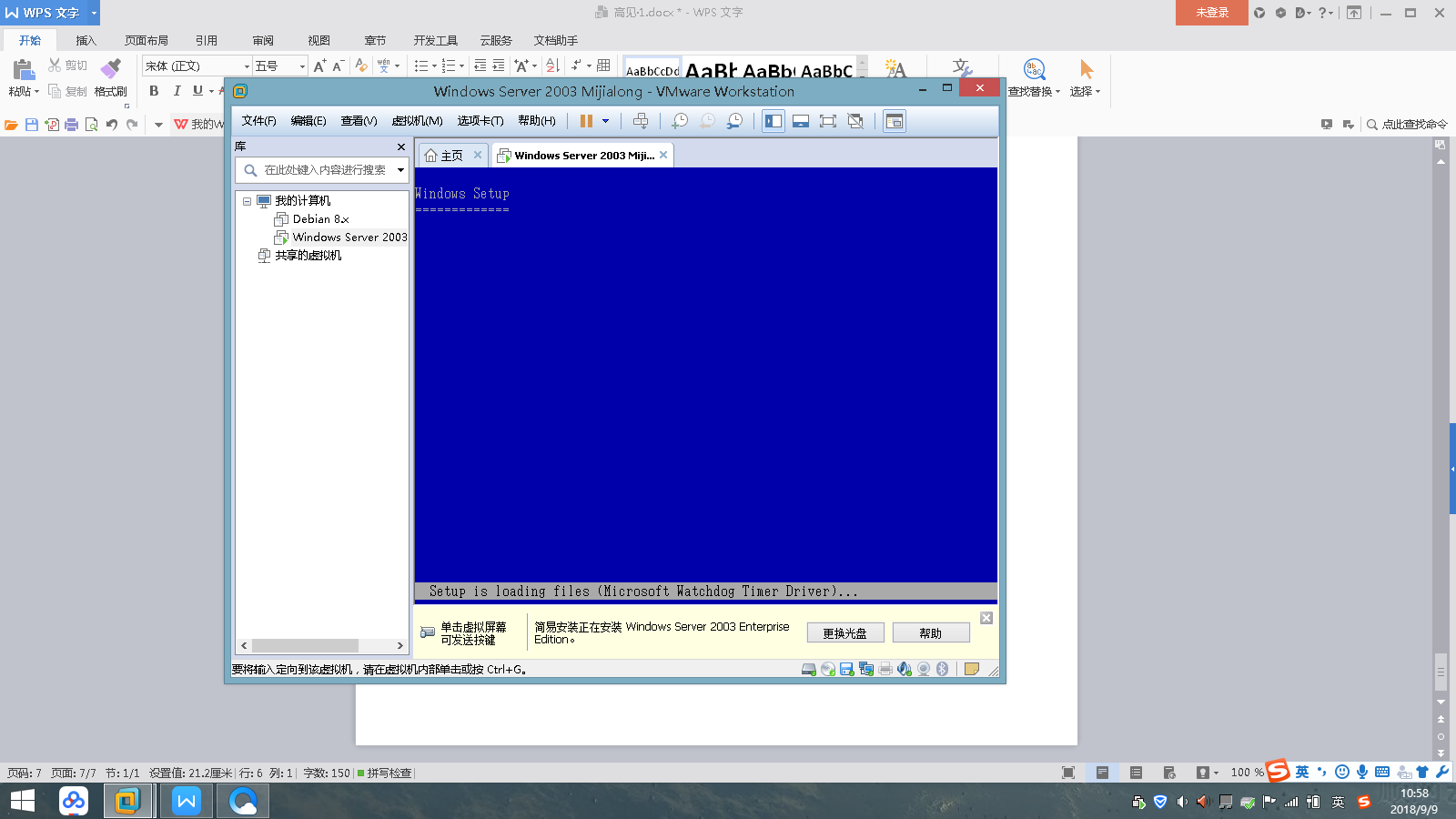Click the VM printer status icon
Viewport: 1456px width, 819px height.
click(885, 669)
